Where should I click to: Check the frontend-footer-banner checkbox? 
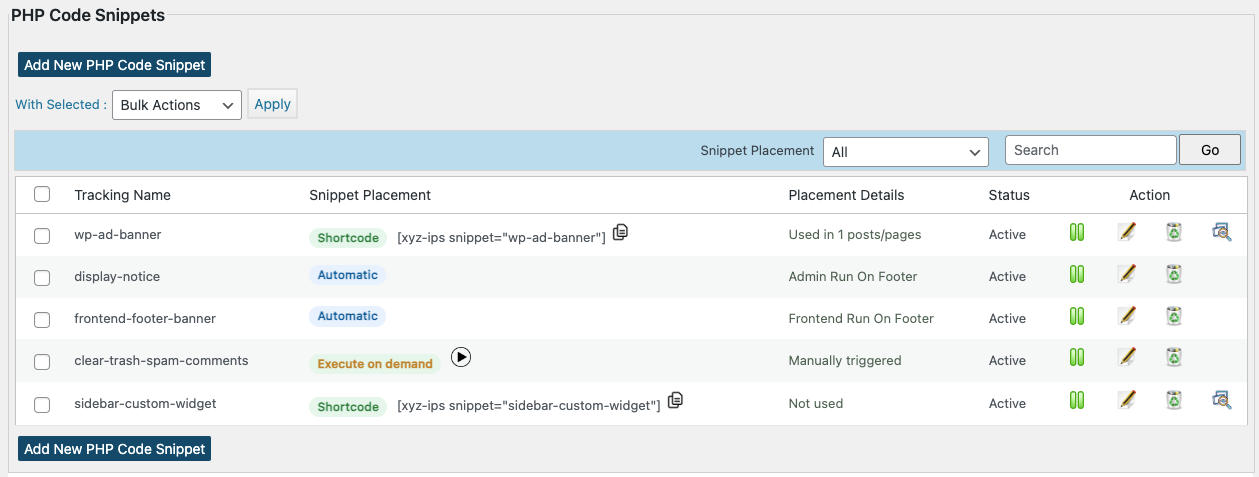(x=42, y=320)
